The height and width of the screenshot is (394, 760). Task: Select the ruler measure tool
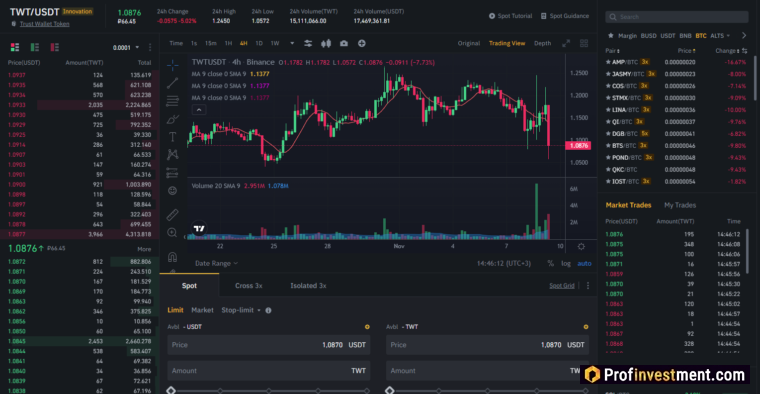(x=173, y=214)
